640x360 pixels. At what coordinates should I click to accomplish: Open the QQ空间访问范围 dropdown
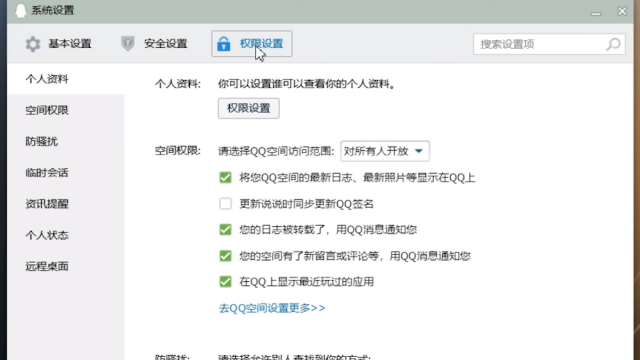(x=385, y=151)
